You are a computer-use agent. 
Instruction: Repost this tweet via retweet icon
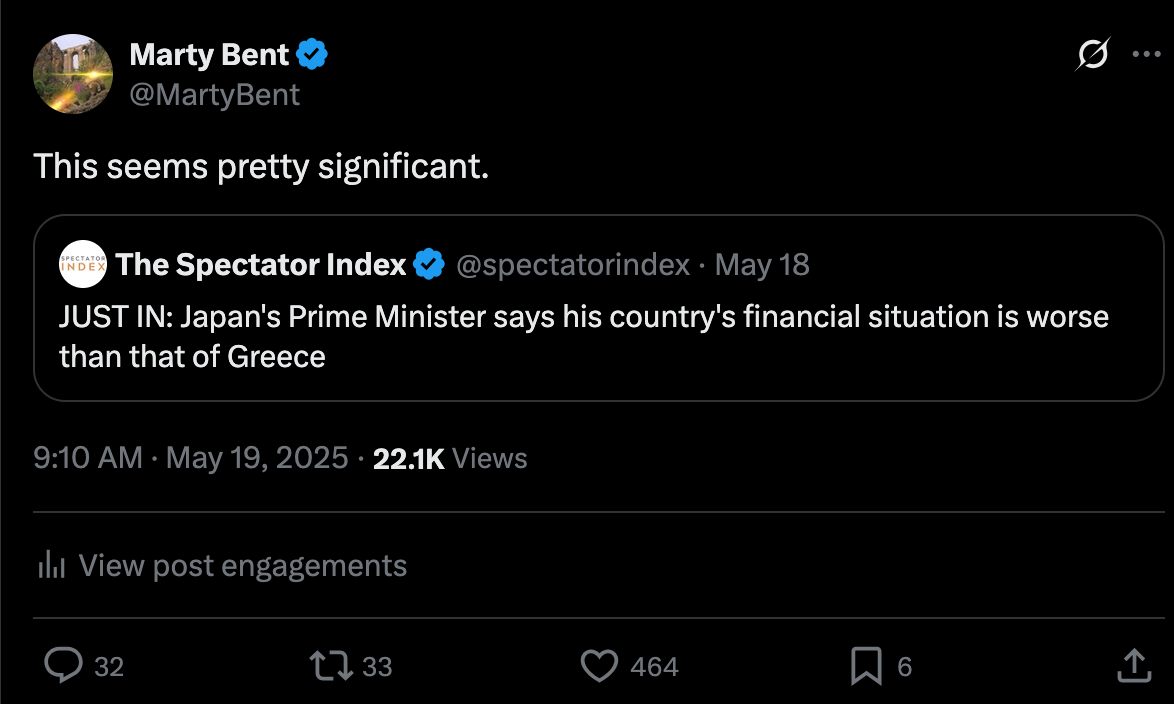332,666
